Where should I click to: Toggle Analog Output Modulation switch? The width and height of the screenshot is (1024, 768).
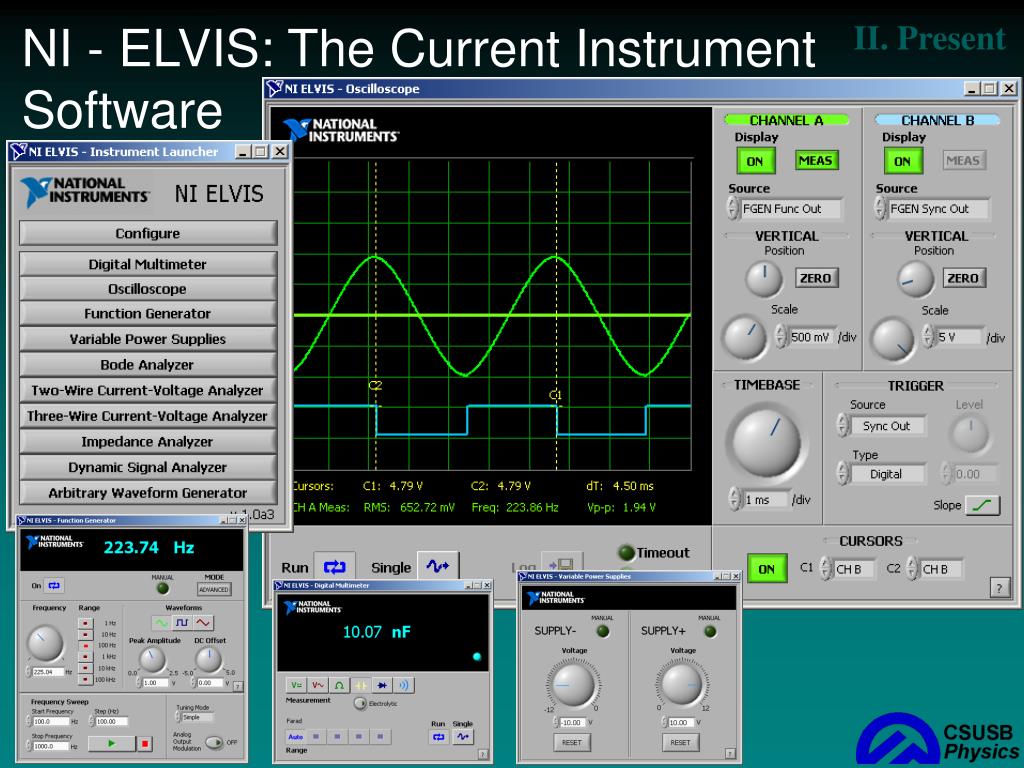214,743
